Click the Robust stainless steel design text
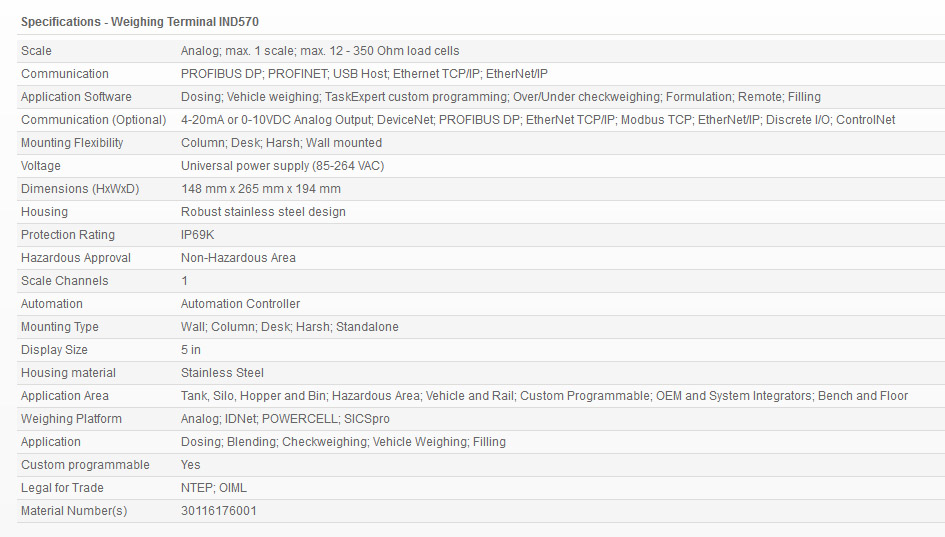The image size is (945, 537). point(263,212)
